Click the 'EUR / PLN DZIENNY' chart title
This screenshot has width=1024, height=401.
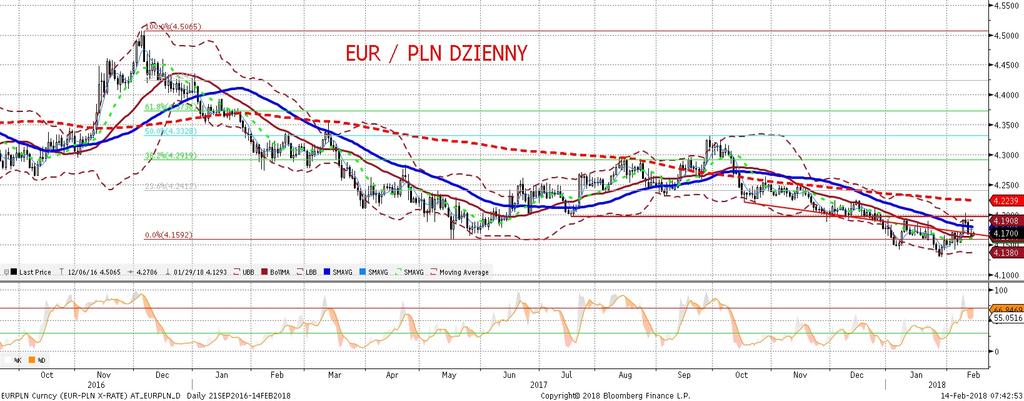[436, 54]
